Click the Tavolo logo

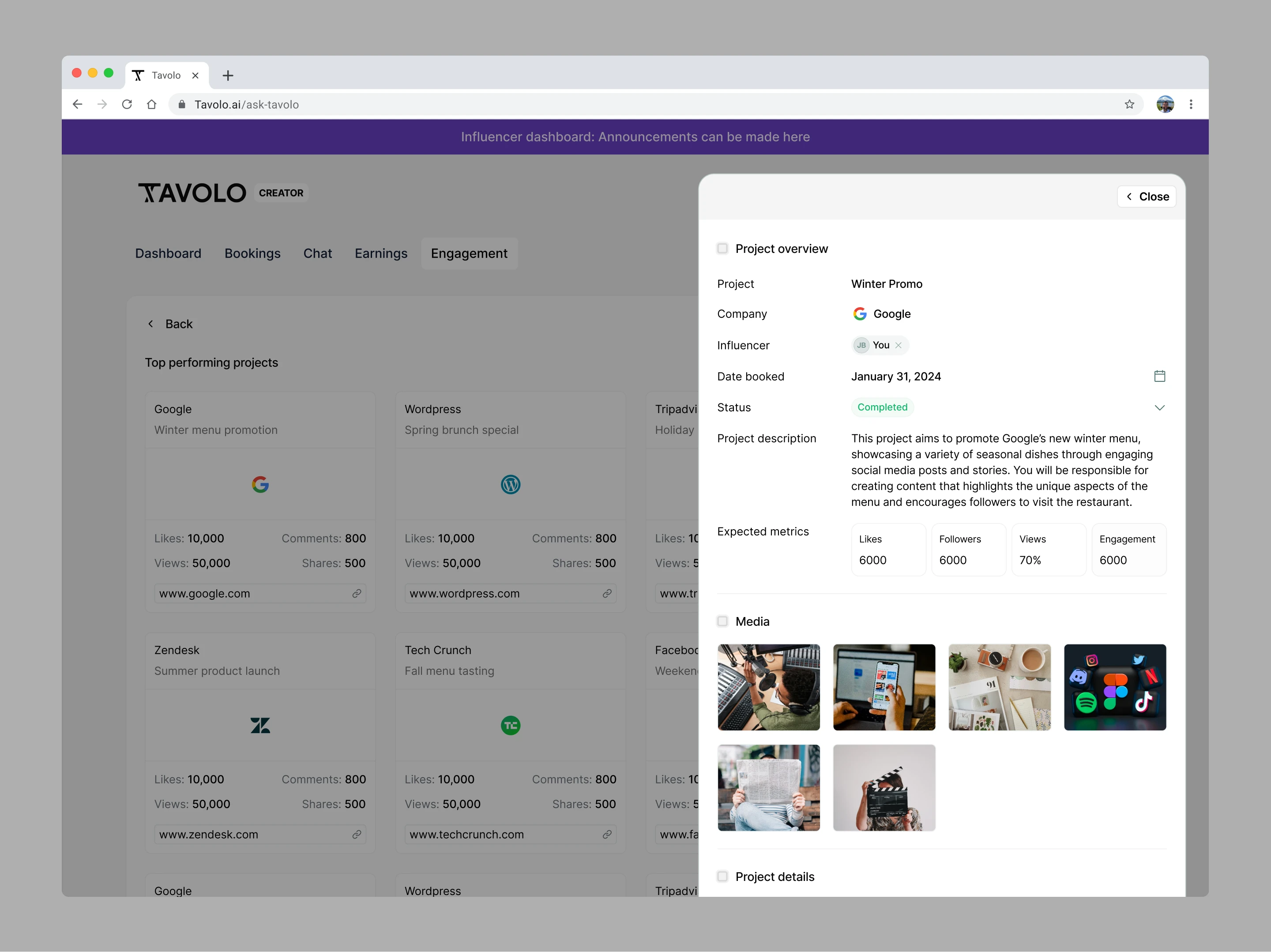pyautogui.click(x=192, y=193)
